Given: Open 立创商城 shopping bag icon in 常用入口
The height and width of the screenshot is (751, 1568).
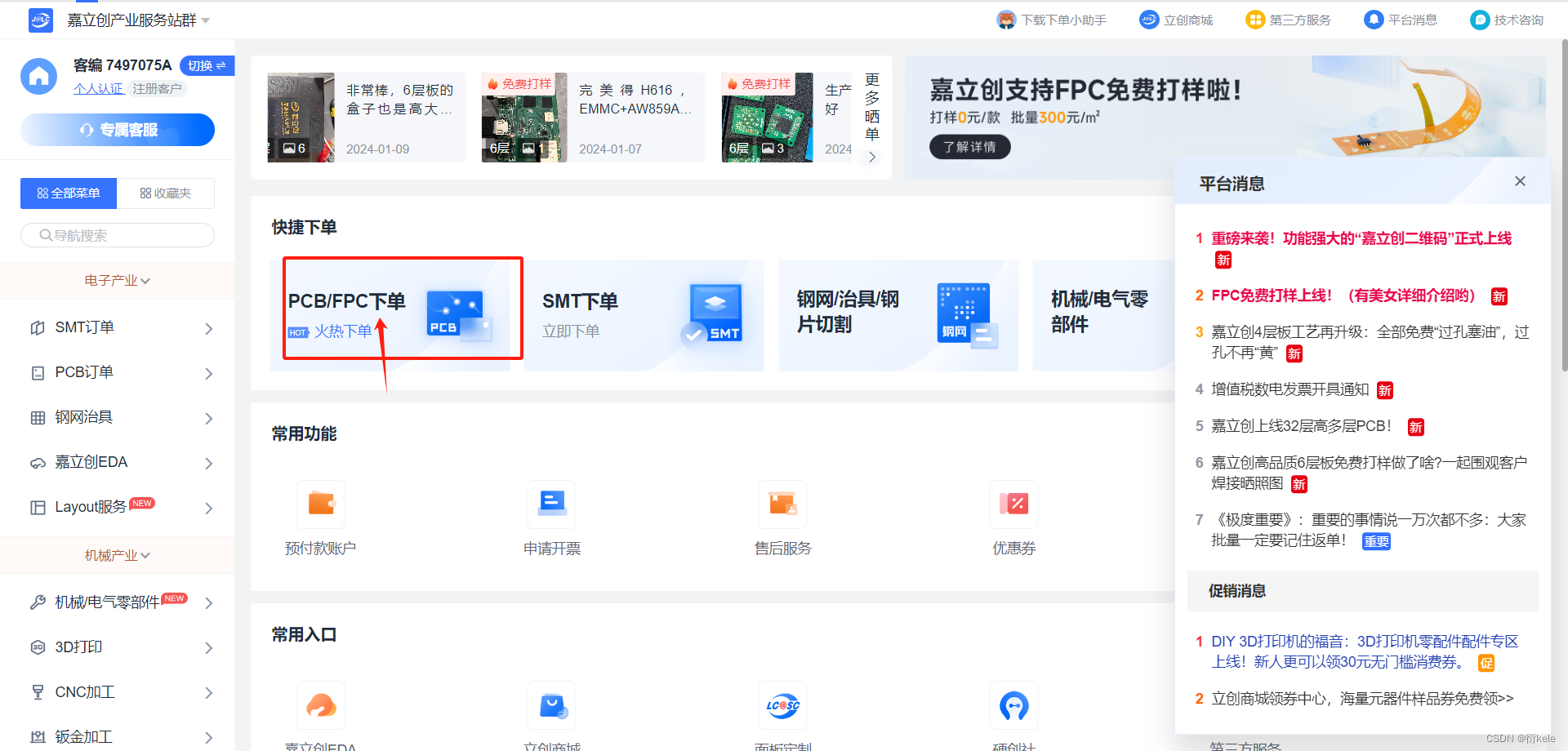Looking at the screenshot, I should point(552,704).
